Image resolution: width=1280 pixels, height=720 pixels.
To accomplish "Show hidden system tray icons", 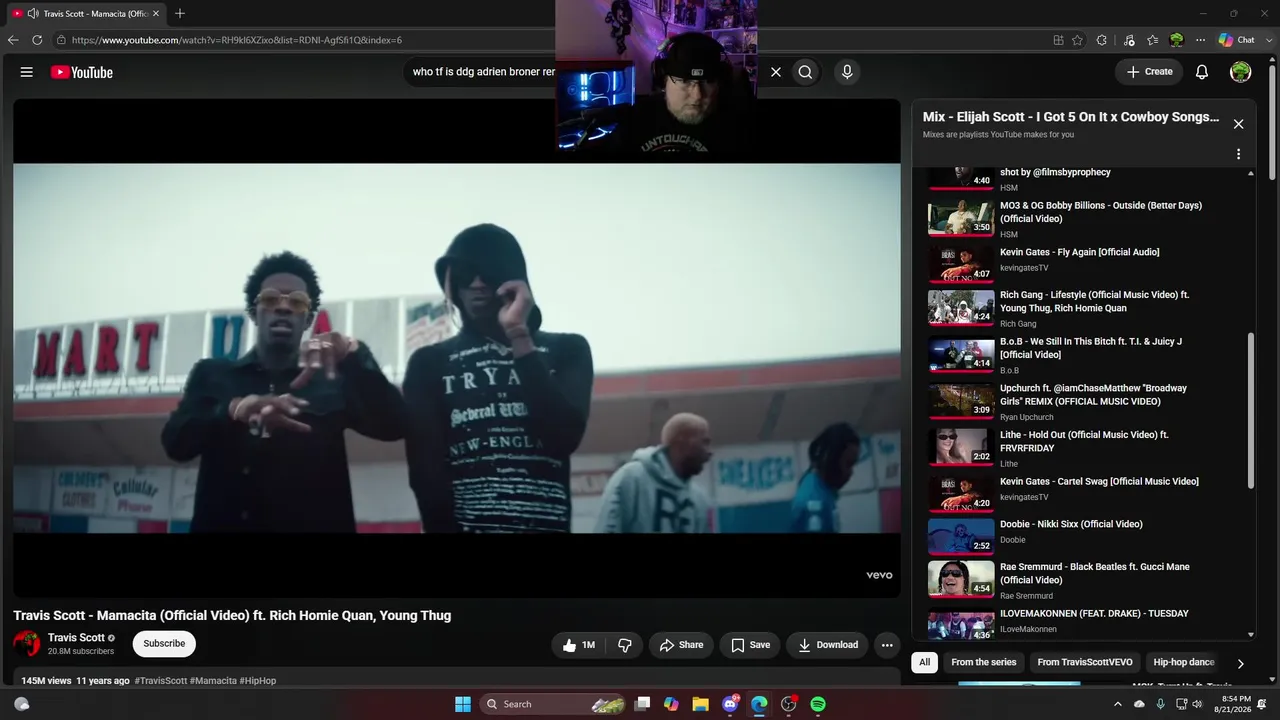I will [x=1118, y=704].
